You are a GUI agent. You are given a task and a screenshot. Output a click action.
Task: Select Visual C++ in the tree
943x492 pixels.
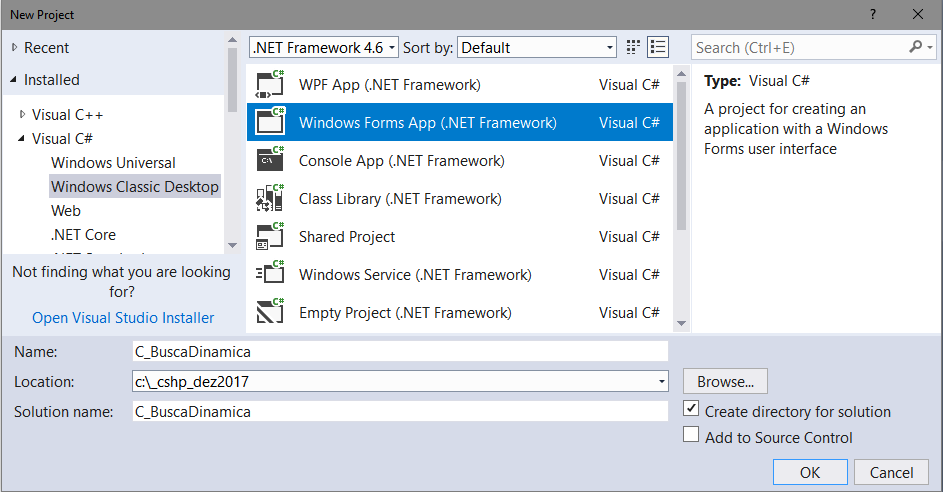click(x=67, y=114)
